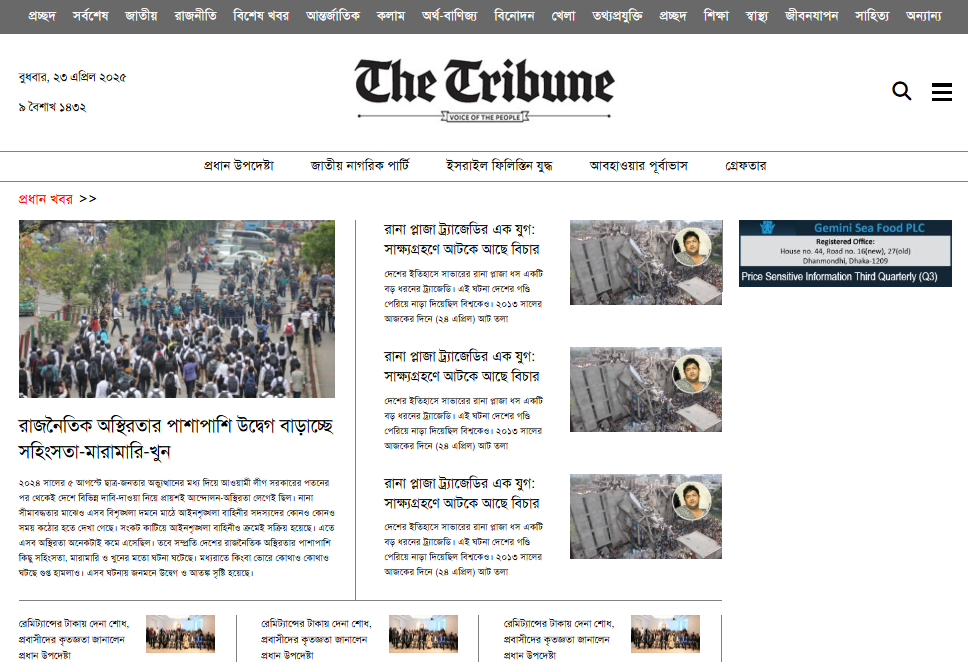Open সাহিত্য section

click(872, 16)
